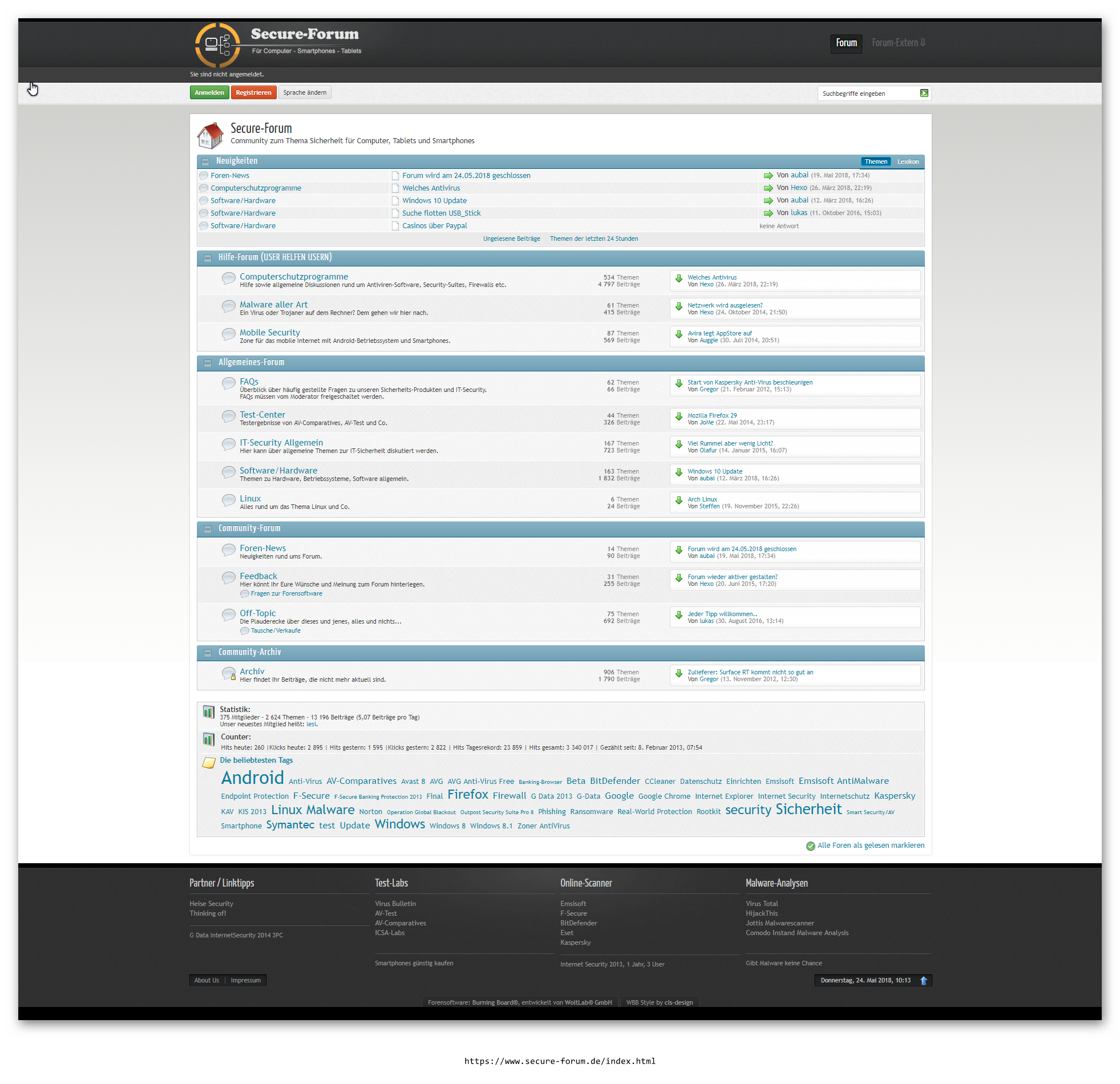The width and height of the screenshot is (1120, 1084).
Task: Click Sprache ändern button
Action: pyautogui.click(x=305, y=92)
